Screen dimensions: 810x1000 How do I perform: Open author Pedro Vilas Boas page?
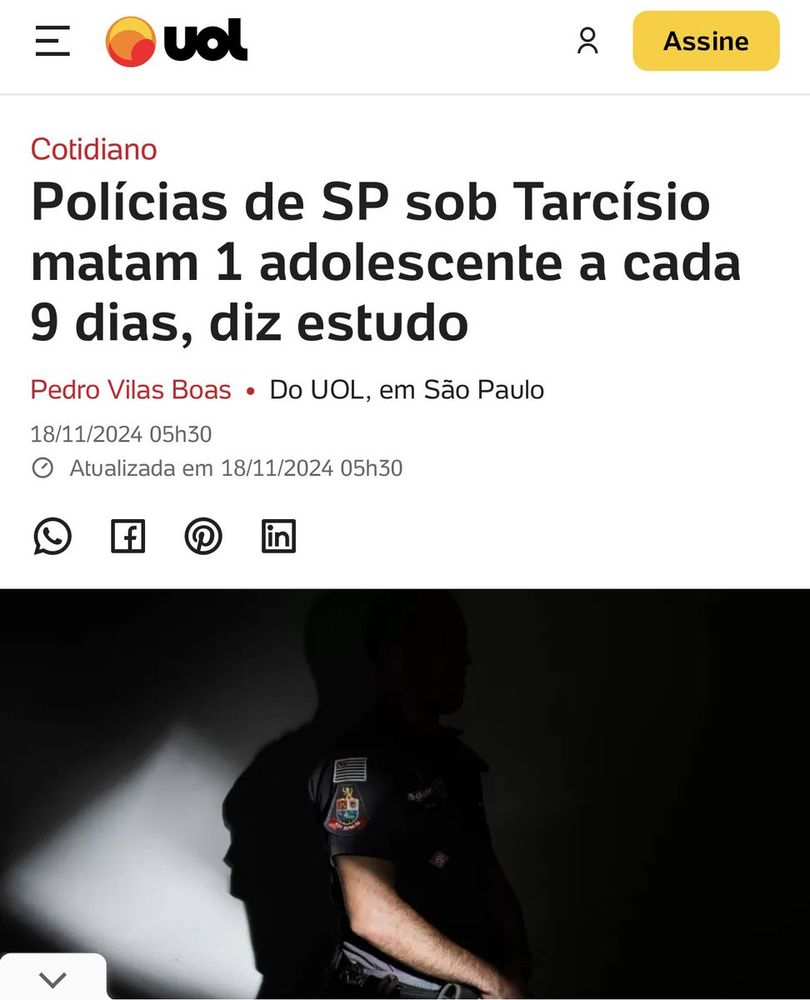click(x=131, y=390)
